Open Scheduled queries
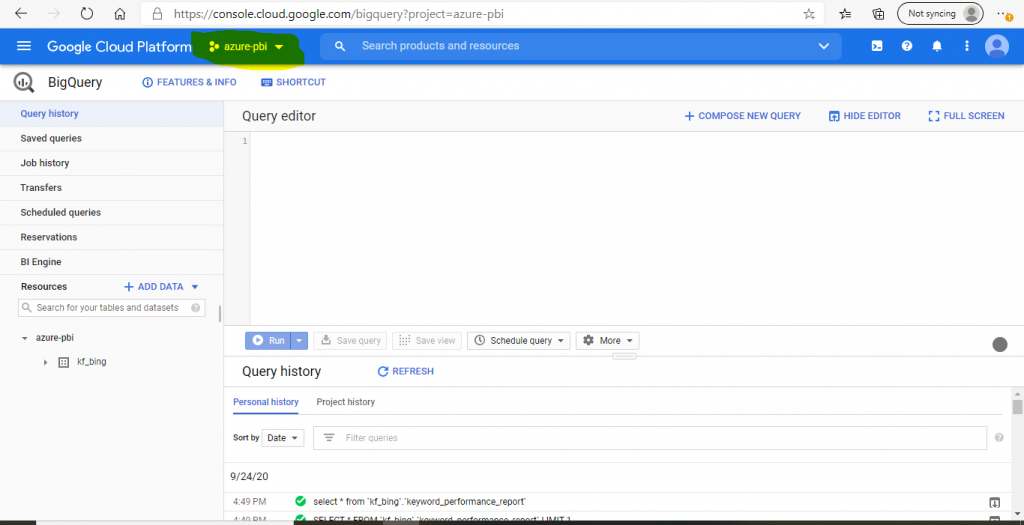The width and height of the screenshot is (1024, 525). click(112, 212)
